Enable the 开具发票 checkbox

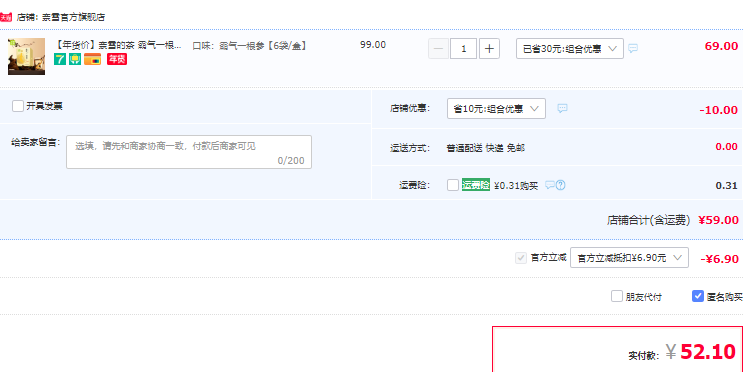[x=18, y=106]
